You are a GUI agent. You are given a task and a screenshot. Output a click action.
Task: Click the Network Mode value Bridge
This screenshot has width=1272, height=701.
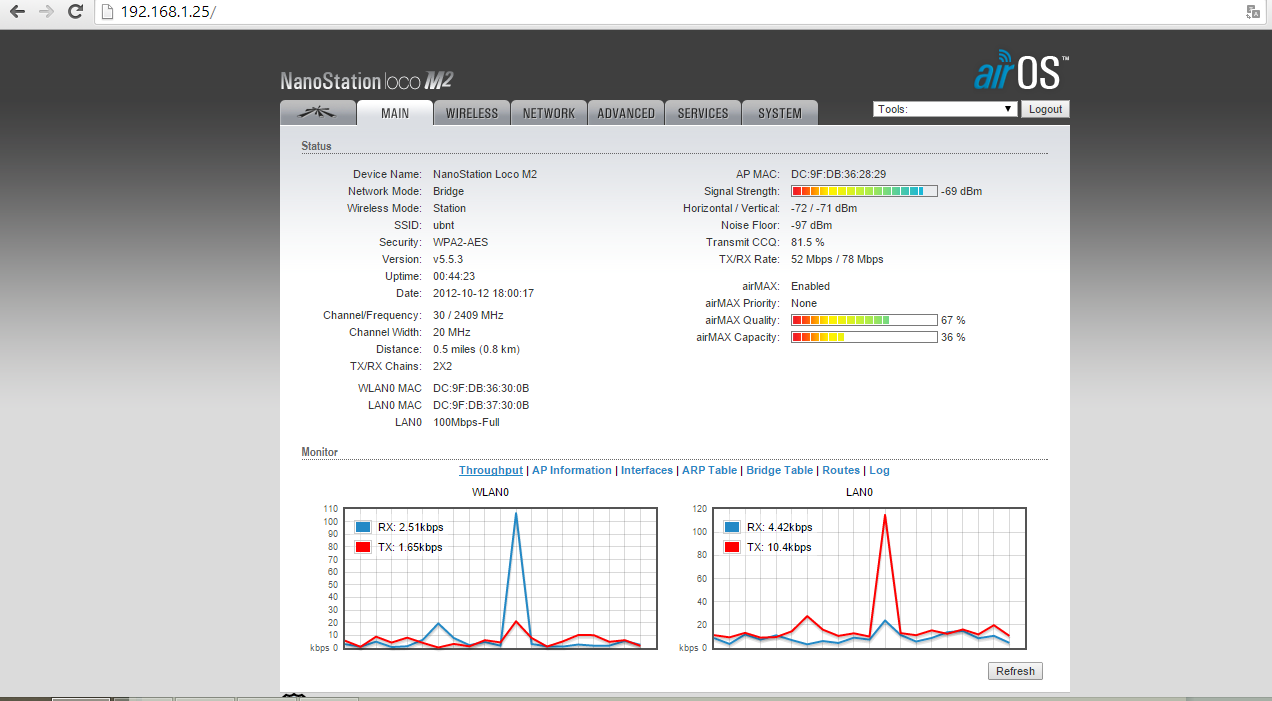click(449, 191)
